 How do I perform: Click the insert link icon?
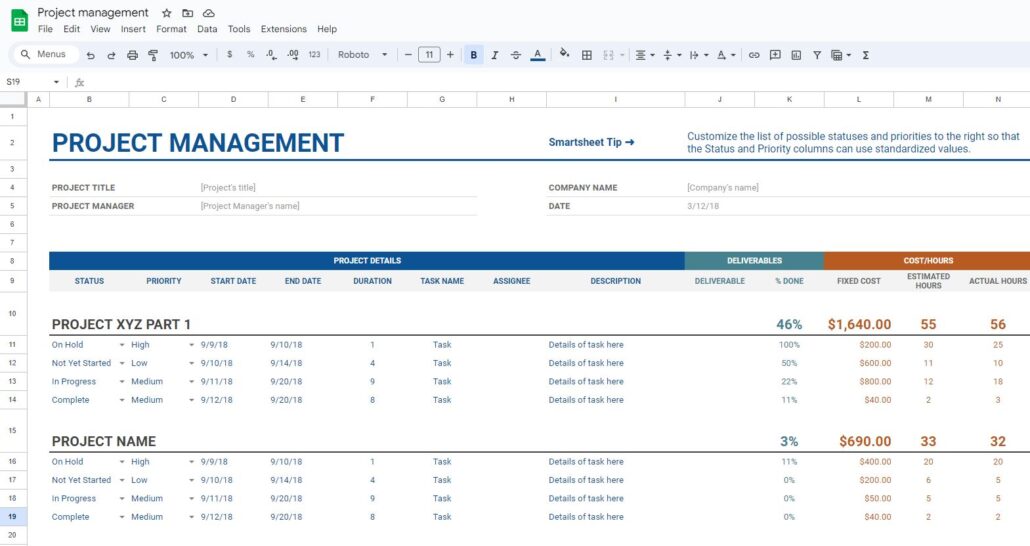754,55
